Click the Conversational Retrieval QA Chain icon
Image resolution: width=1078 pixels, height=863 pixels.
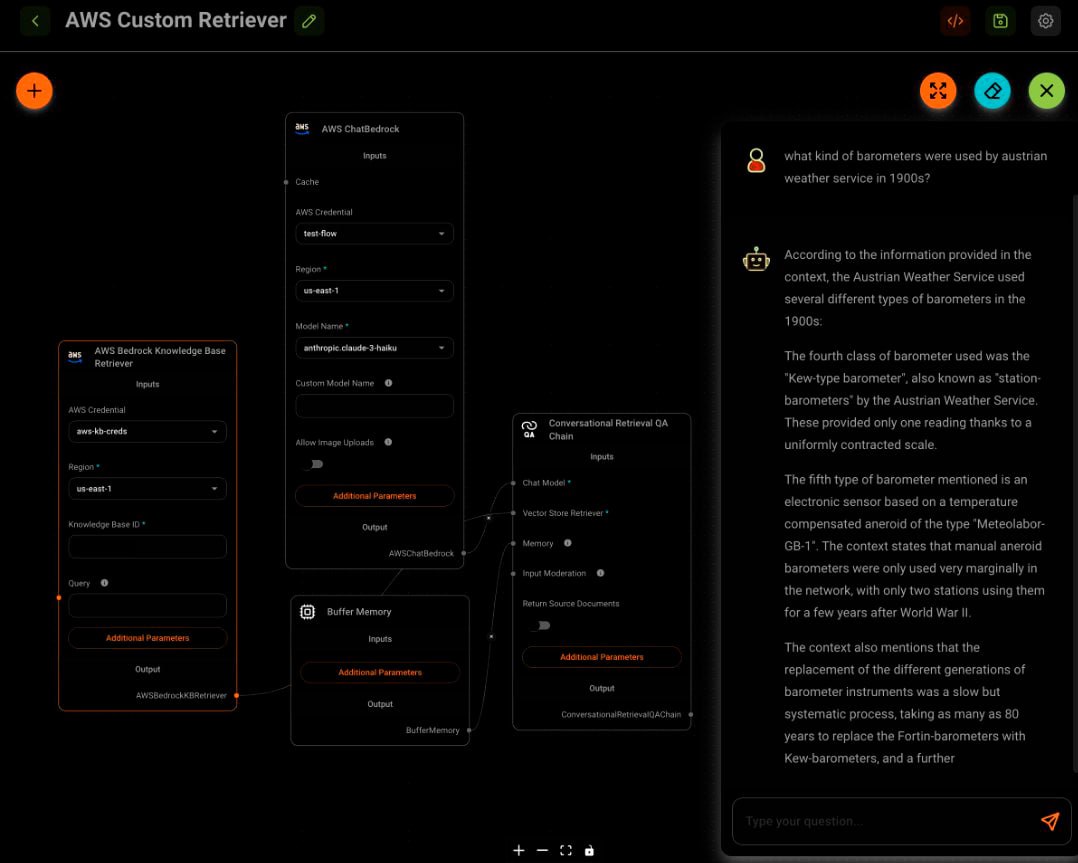point(529,429)
